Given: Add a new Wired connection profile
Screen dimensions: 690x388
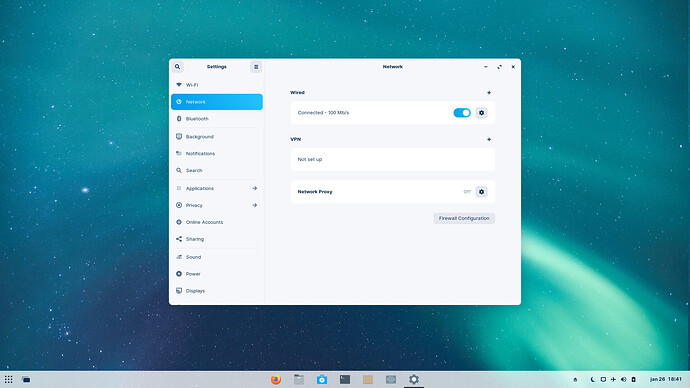Looking at the screenshot, I should [x=489, y=93].
